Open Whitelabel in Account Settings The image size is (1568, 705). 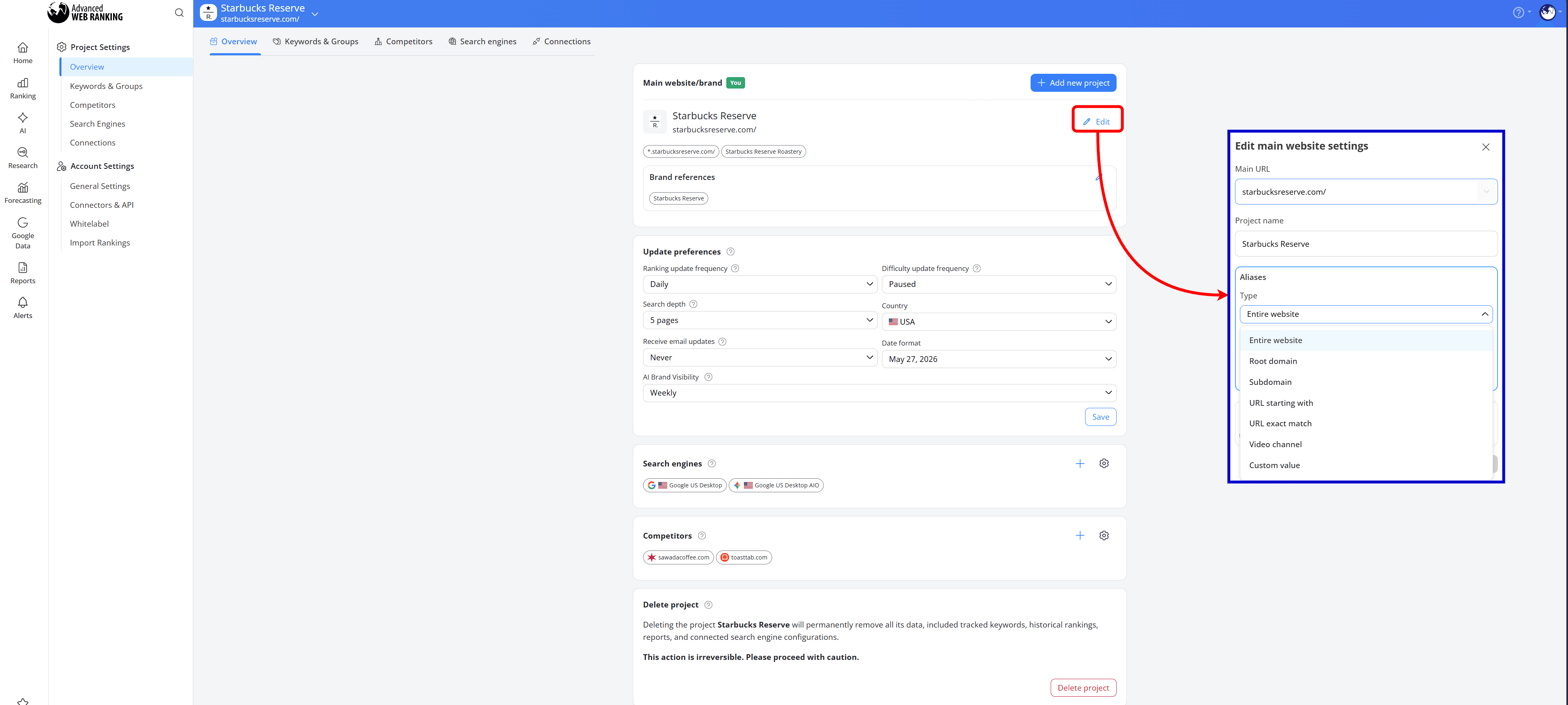pyautogui.click(x=89, y=224)
